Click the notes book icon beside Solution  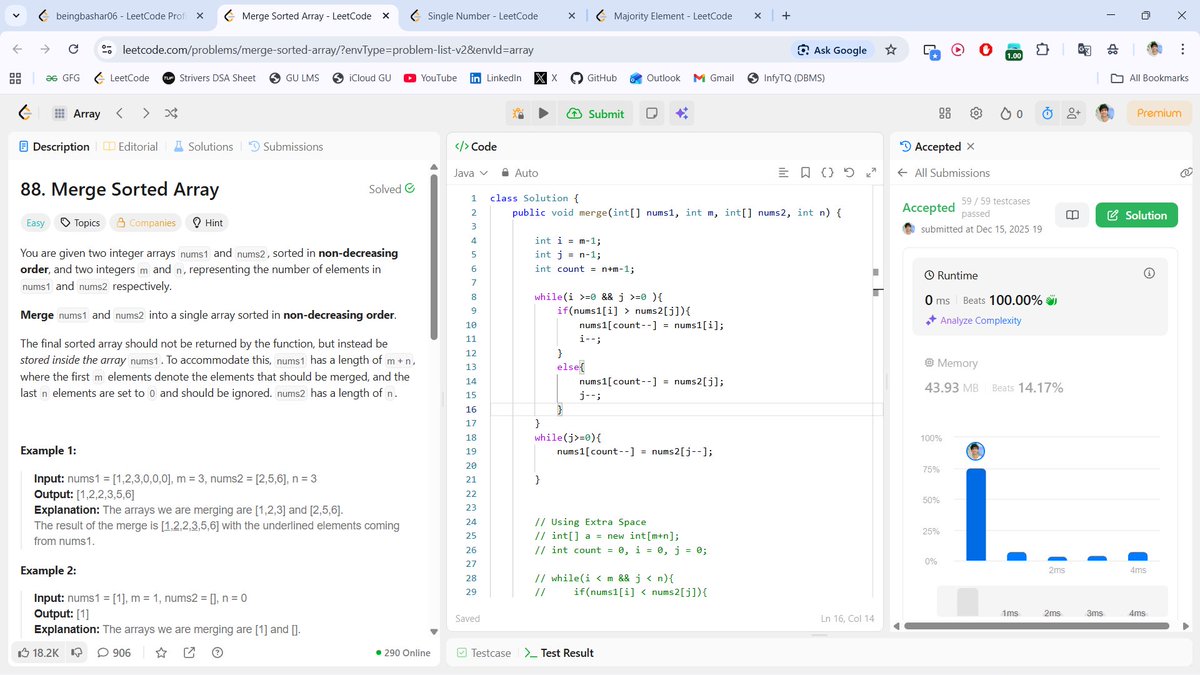(1071, 215)
